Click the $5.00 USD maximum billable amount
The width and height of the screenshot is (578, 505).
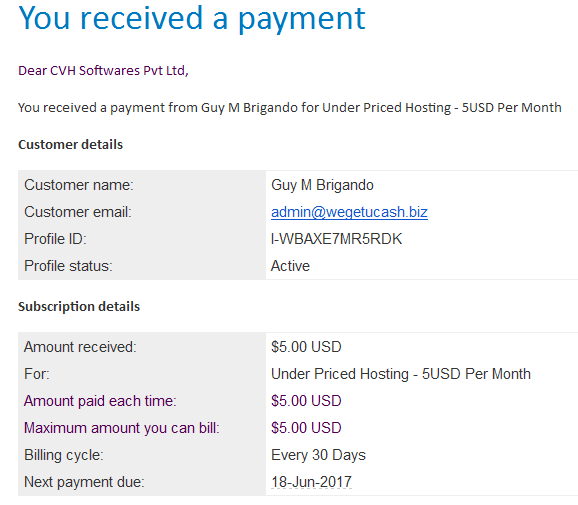pos(306,428)
